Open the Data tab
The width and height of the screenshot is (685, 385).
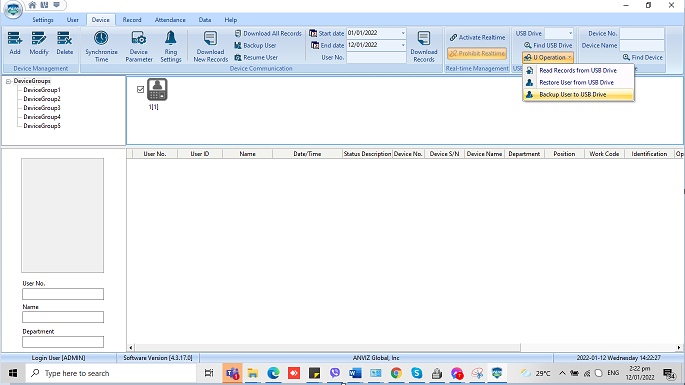click(204, 20)
